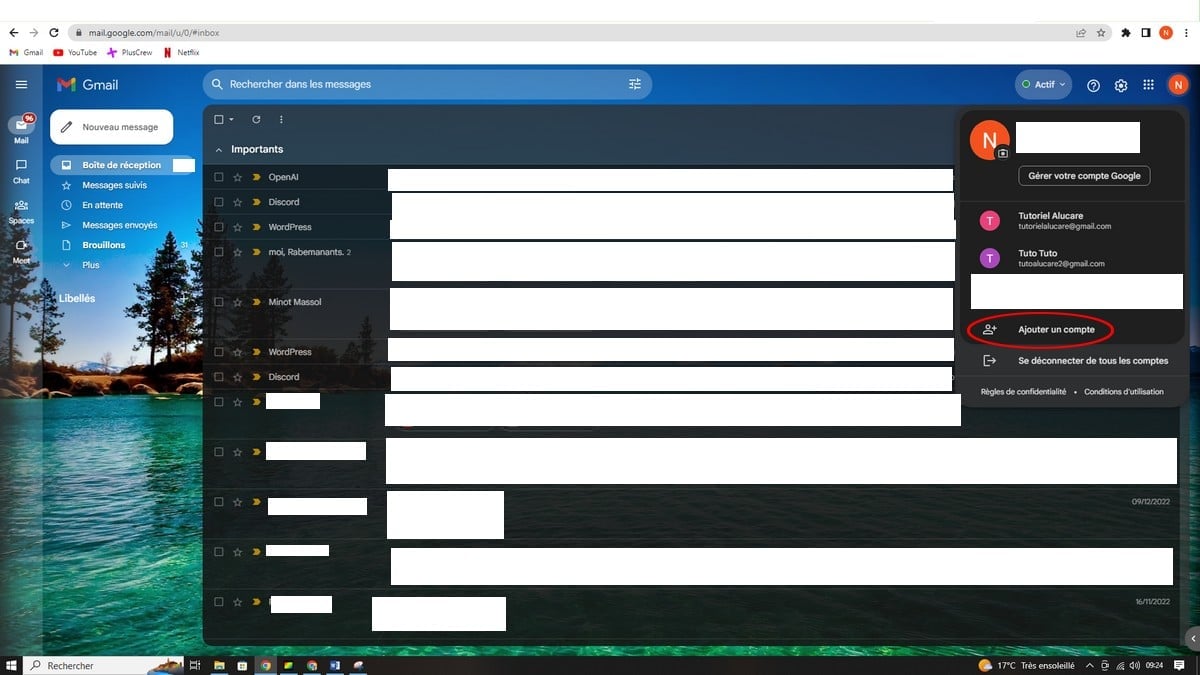
Task: Expand the Plus folder list
Action: click(90, 265)
